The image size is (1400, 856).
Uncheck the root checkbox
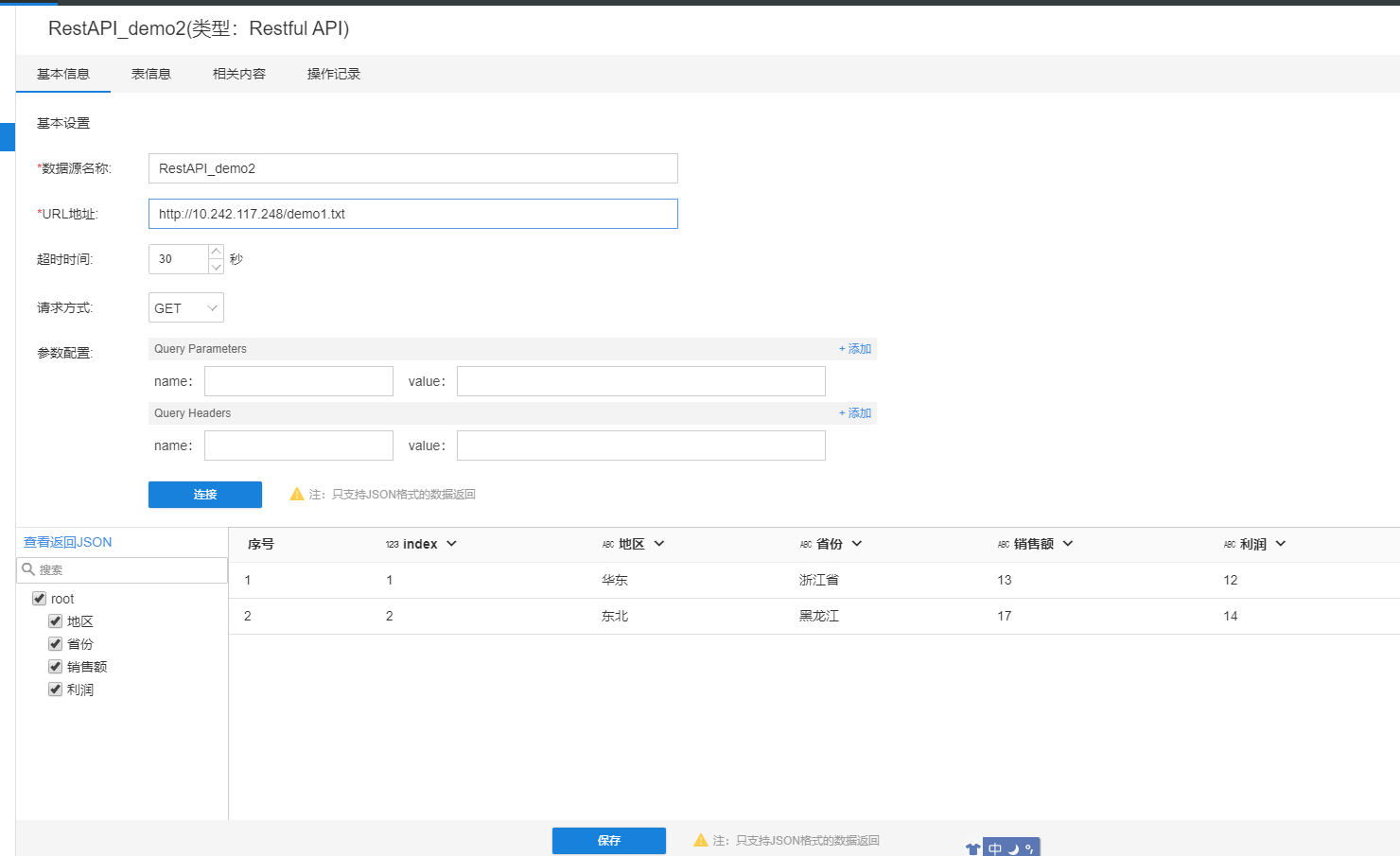pyautogui.click(x=40, y=599)
